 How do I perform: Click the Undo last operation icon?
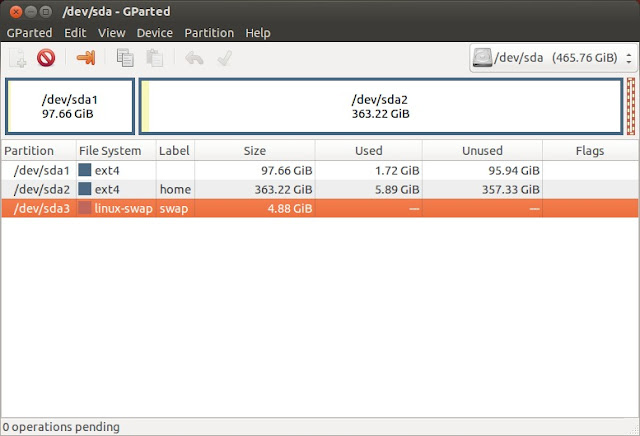(x=194, y=58)
